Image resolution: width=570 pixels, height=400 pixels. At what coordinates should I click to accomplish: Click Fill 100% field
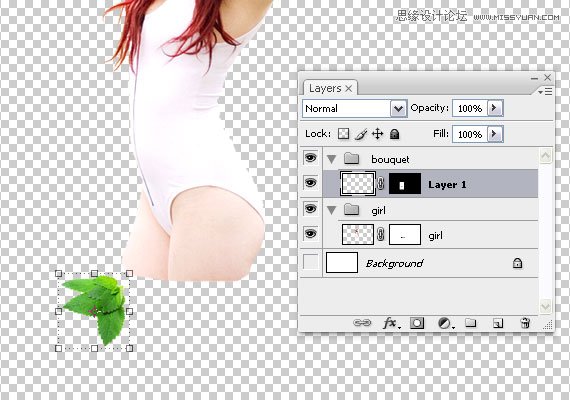click(x=470, y=134)
